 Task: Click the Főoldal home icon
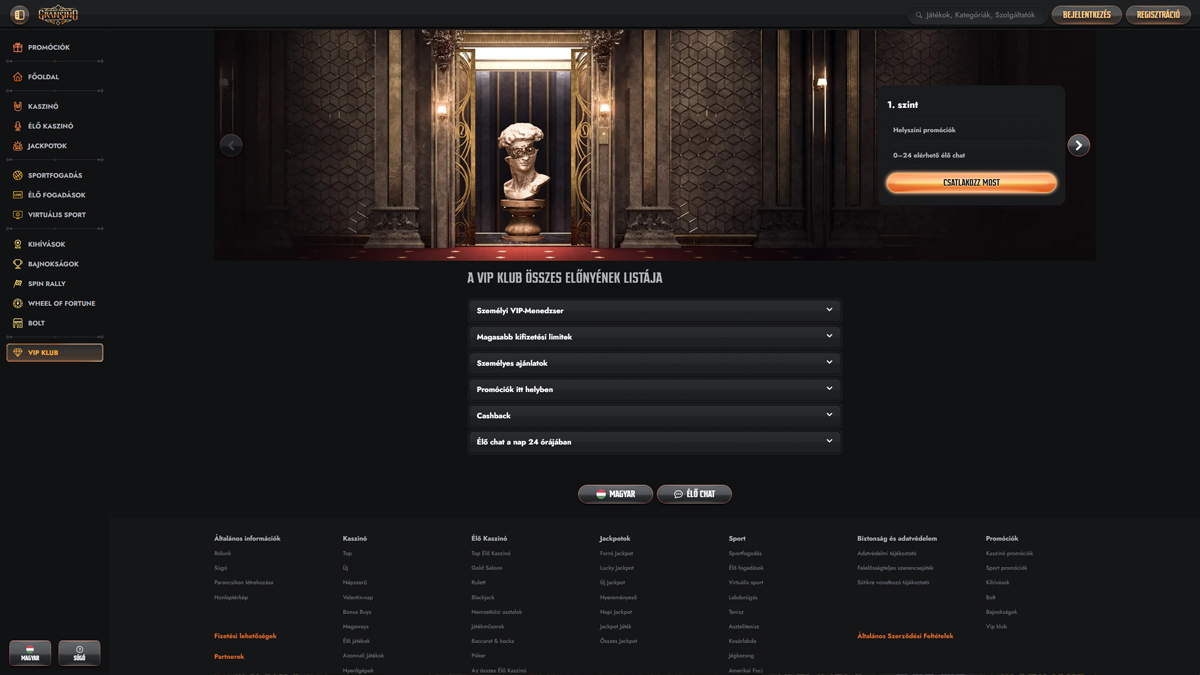point(17,77)
